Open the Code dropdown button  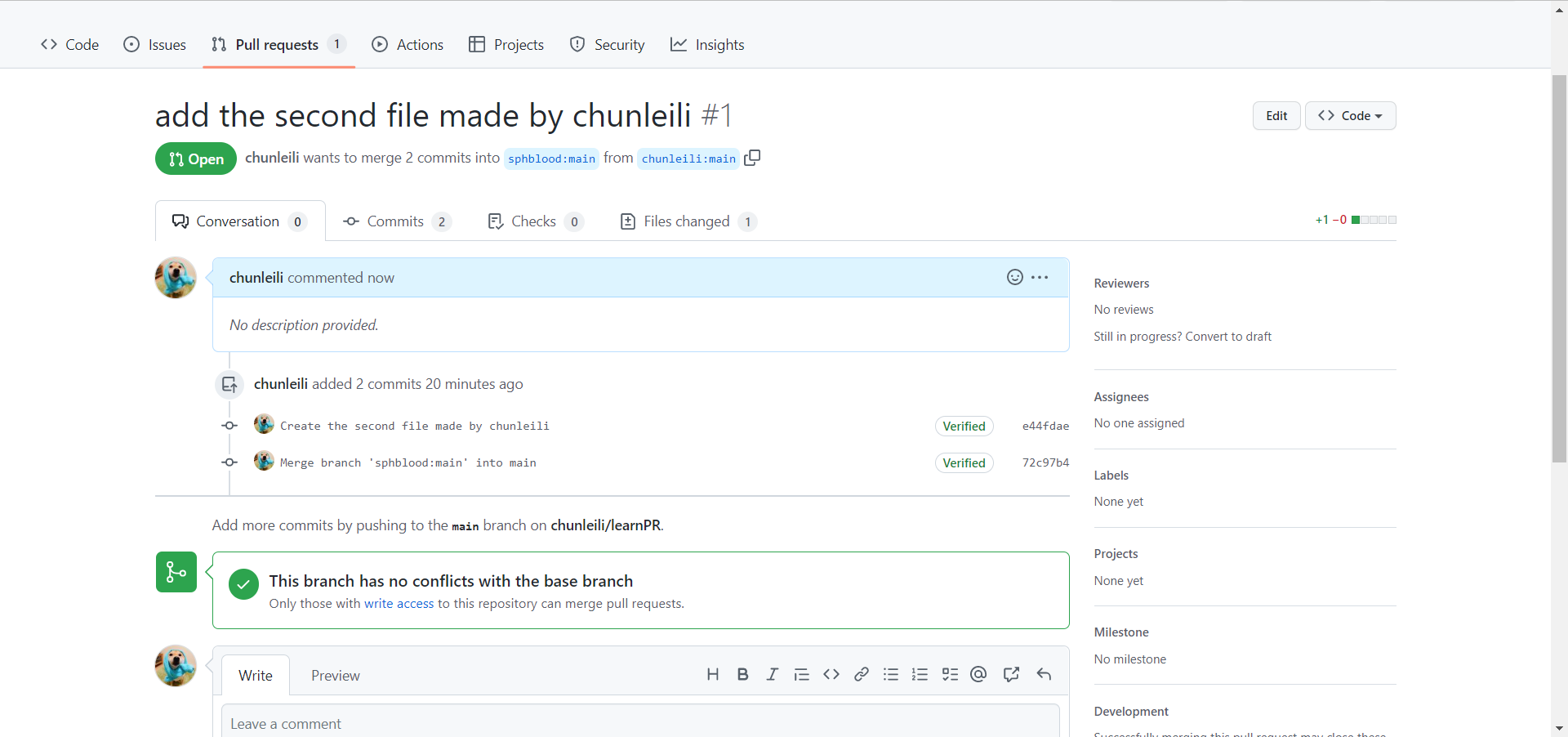point(1350,116)
